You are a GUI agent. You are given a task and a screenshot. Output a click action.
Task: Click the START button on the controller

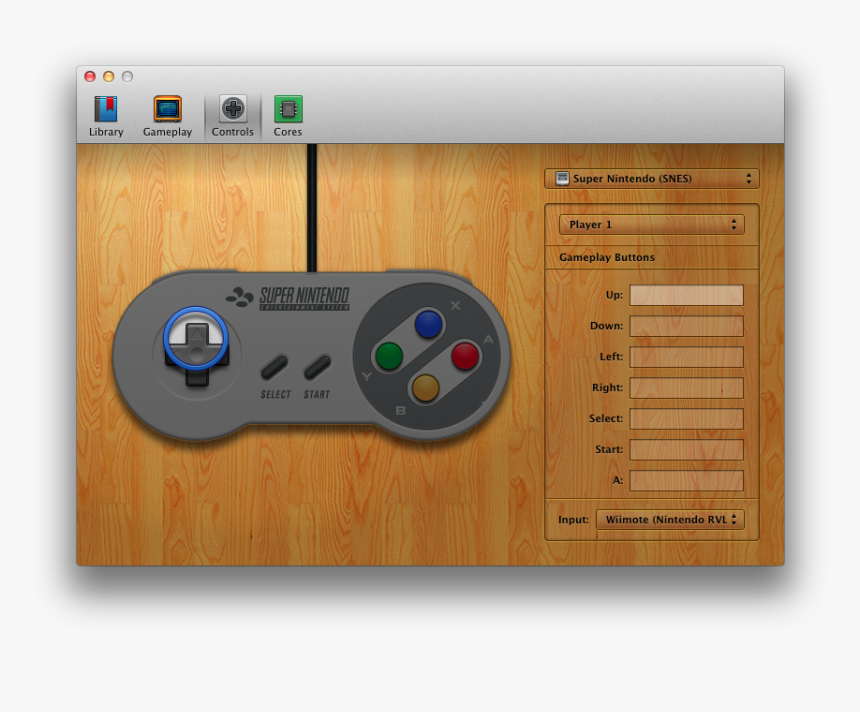(318, 368)
